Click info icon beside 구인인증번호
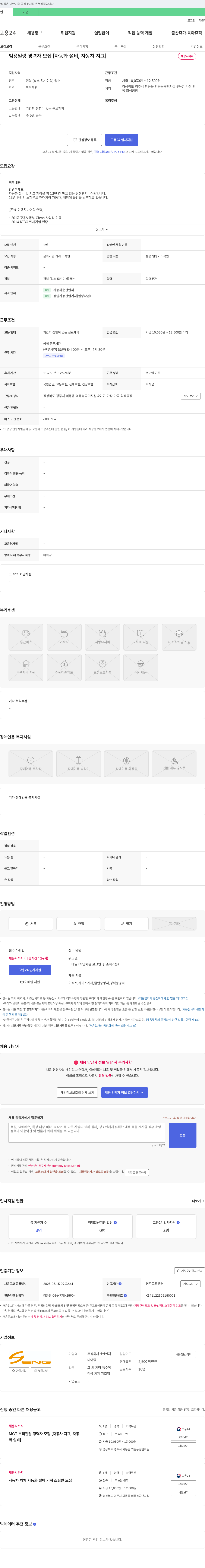Image resolution: width=205 pixels, height=1568 pixels. 125,1295
